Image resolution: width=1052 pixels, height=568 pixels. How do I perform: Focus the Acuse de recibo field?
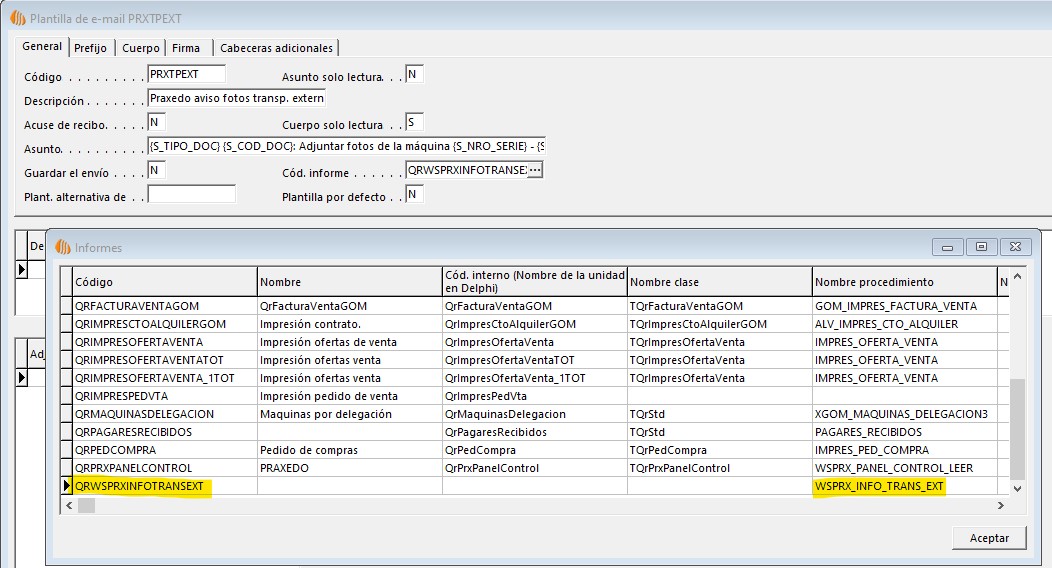(x=156, y=123)
